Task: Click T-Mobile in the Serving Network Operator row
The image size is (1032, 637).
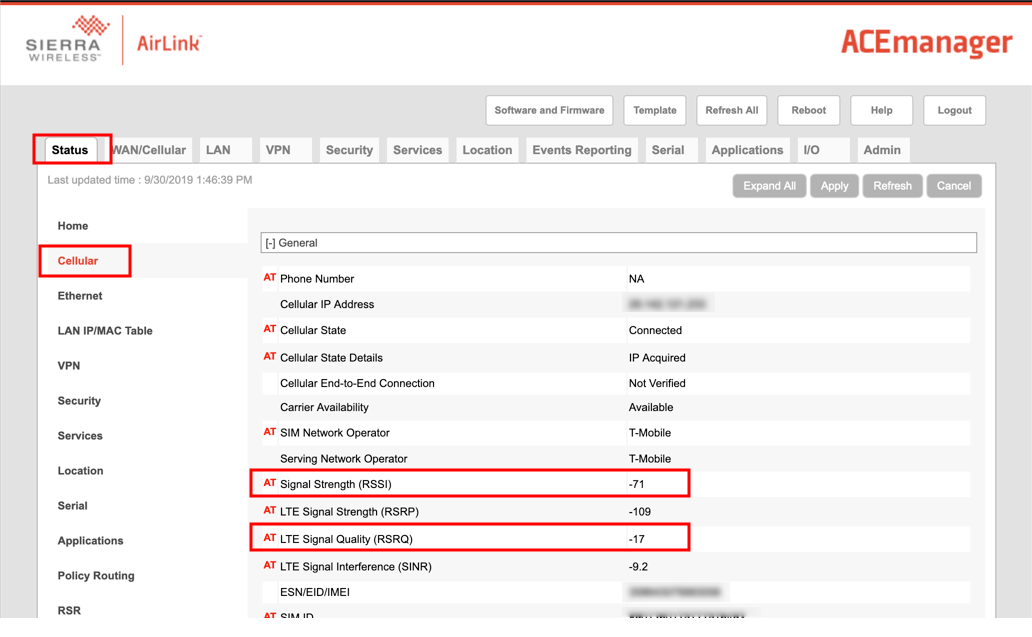Action: pos(650,459)
